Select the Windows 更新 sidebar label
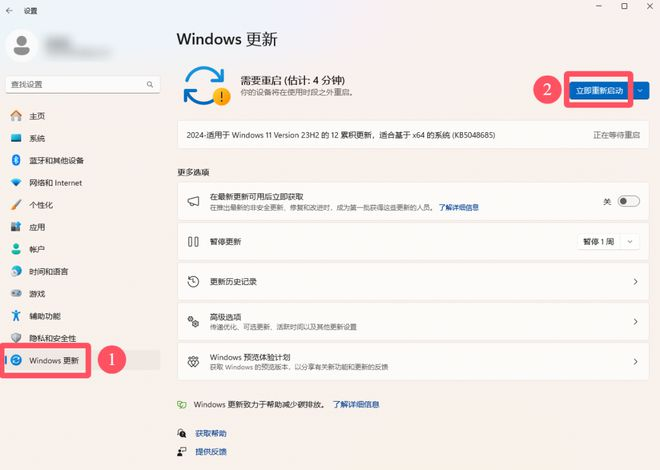 coord(54,361)
